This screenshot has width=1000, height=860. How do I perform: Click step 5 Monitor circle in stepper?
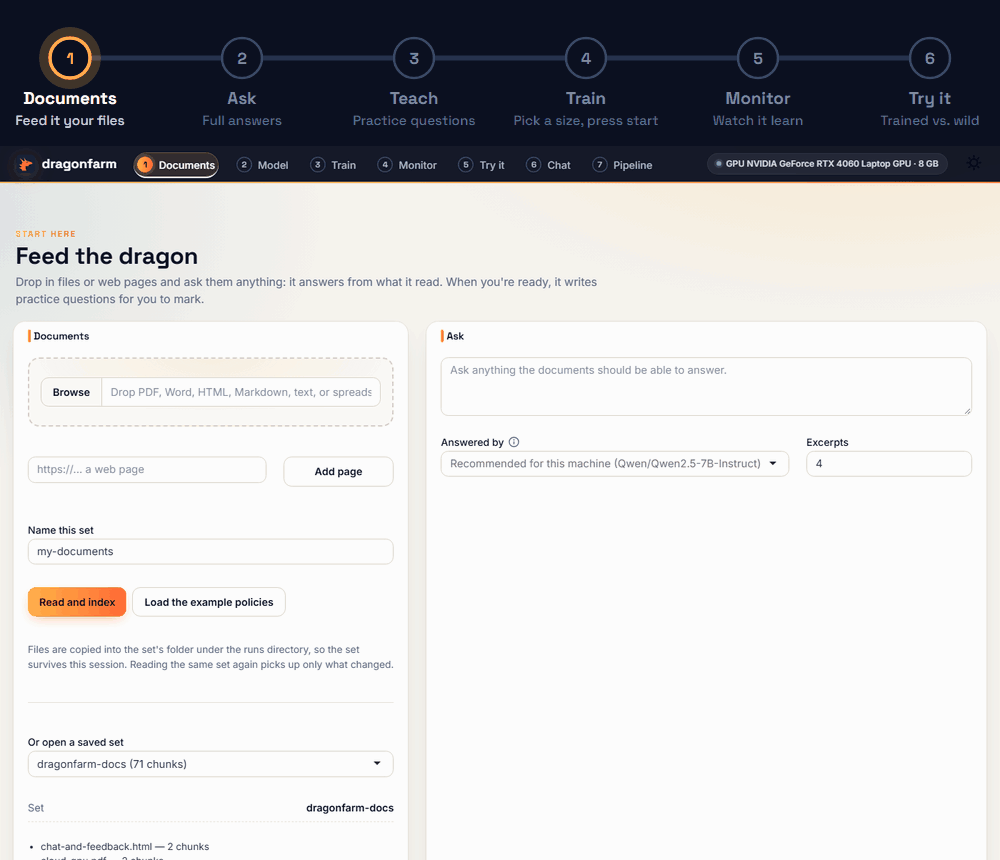758,58
